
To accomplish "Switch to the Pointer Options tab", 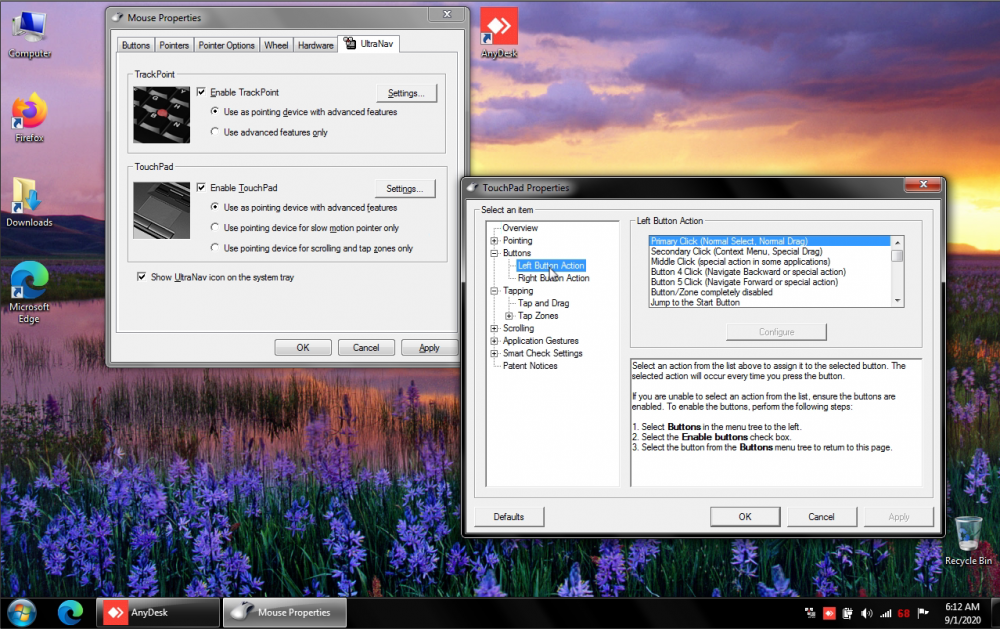I will pyautogui.click(x=226, y=45).
